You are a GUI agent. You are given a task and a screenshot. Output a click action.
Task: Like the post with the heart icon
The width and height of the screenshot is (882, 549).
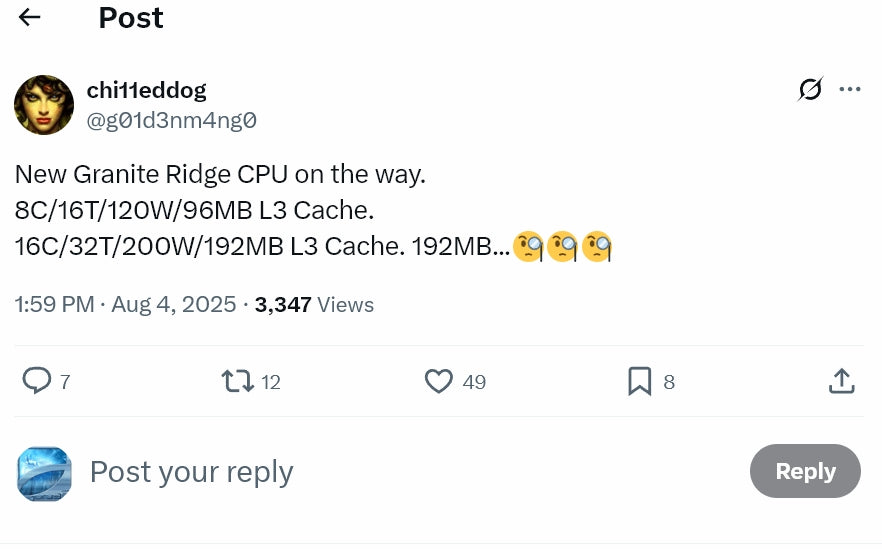(439, 381)
